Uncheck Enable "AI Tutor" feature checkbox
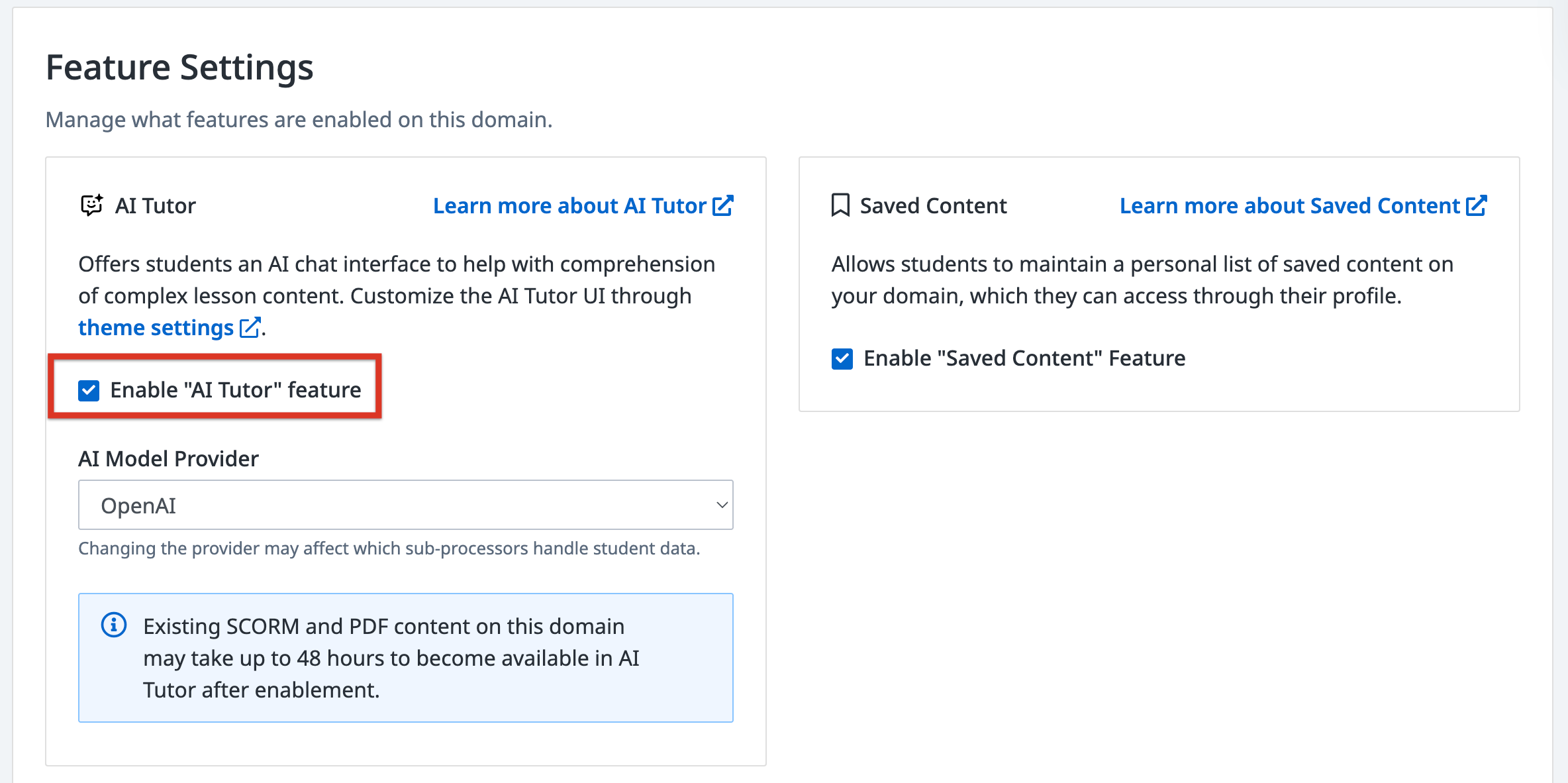This screenshot has width=1568, height=783. pyautogui.click(x=89, y=390)
